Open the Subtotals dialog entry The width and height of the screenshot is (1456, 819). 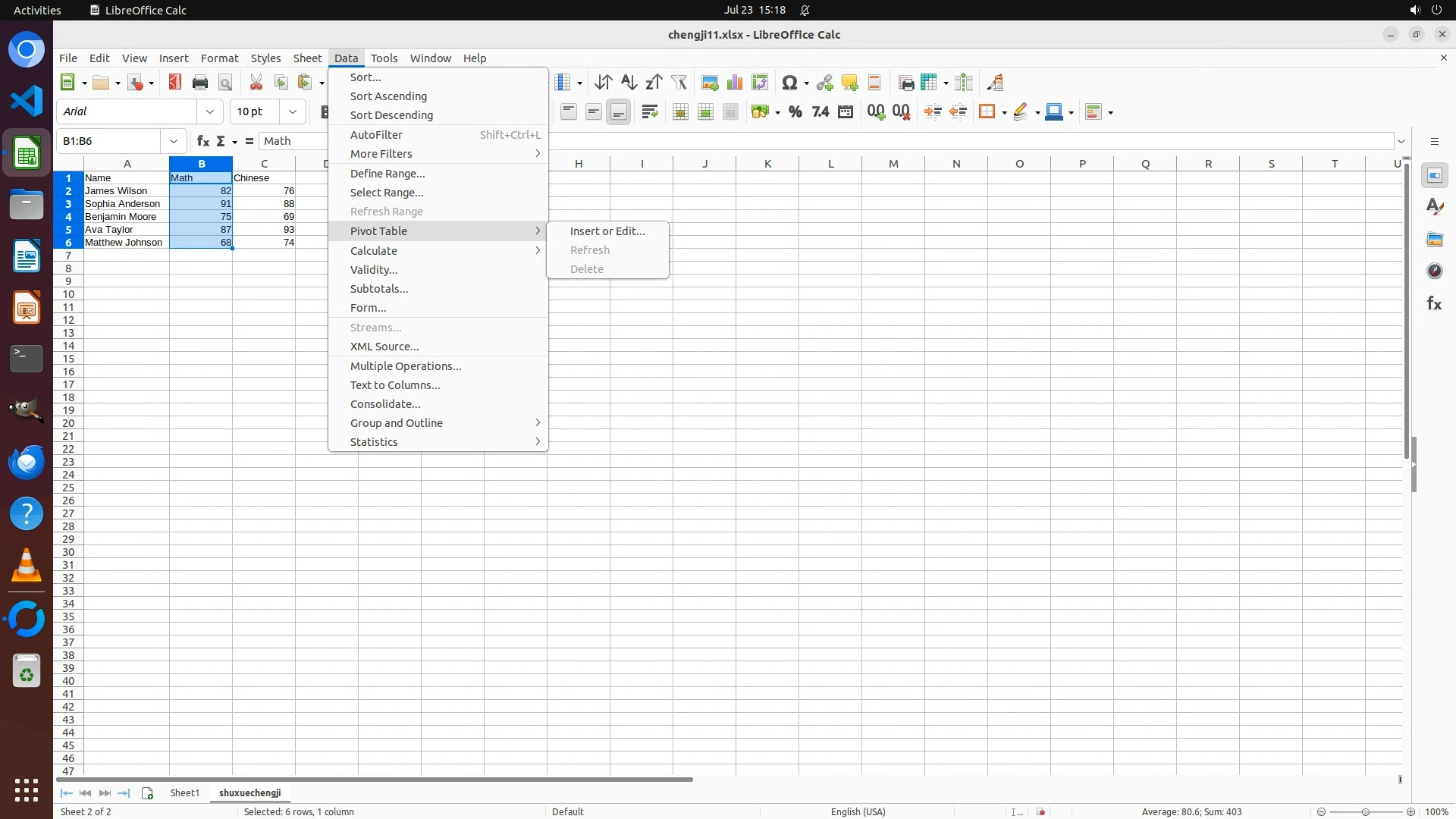(378, 289)
